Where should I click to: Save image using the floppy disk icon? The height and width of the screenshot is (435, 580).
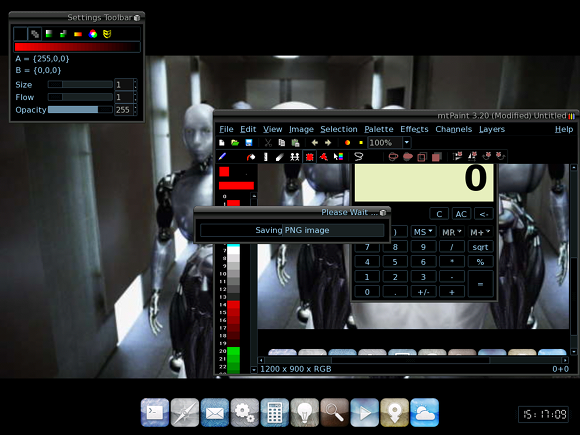pyautogui.click(x=249, y=143)
